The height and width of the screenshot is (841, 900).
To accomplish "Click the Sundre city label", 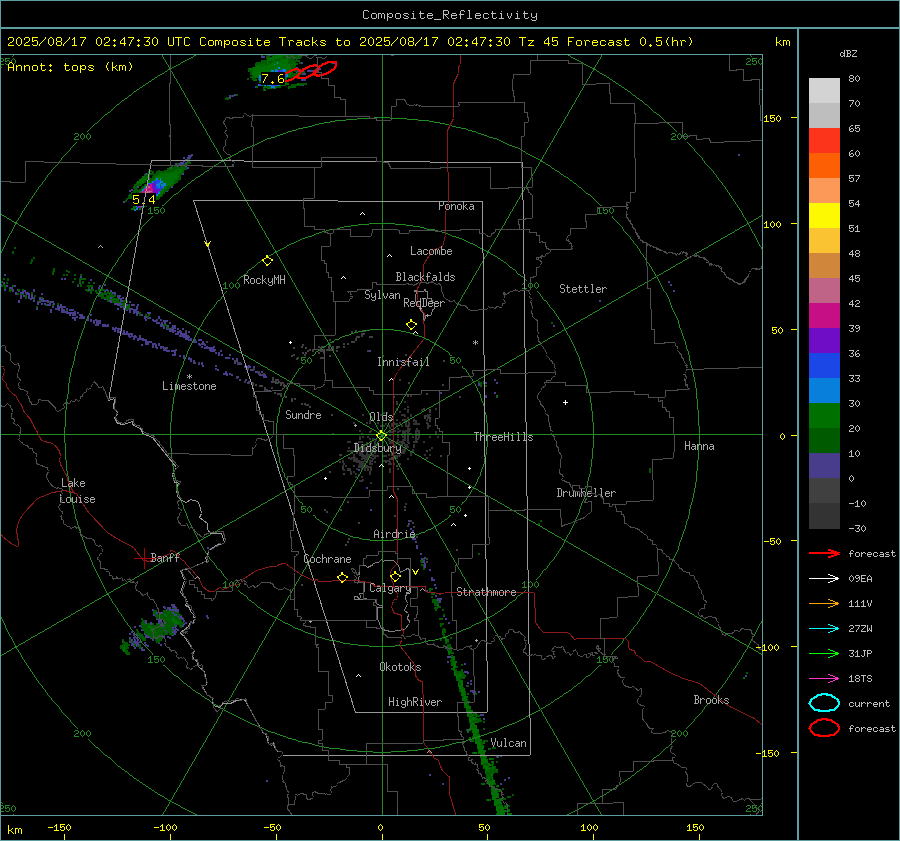I will (x=303, y=415).
